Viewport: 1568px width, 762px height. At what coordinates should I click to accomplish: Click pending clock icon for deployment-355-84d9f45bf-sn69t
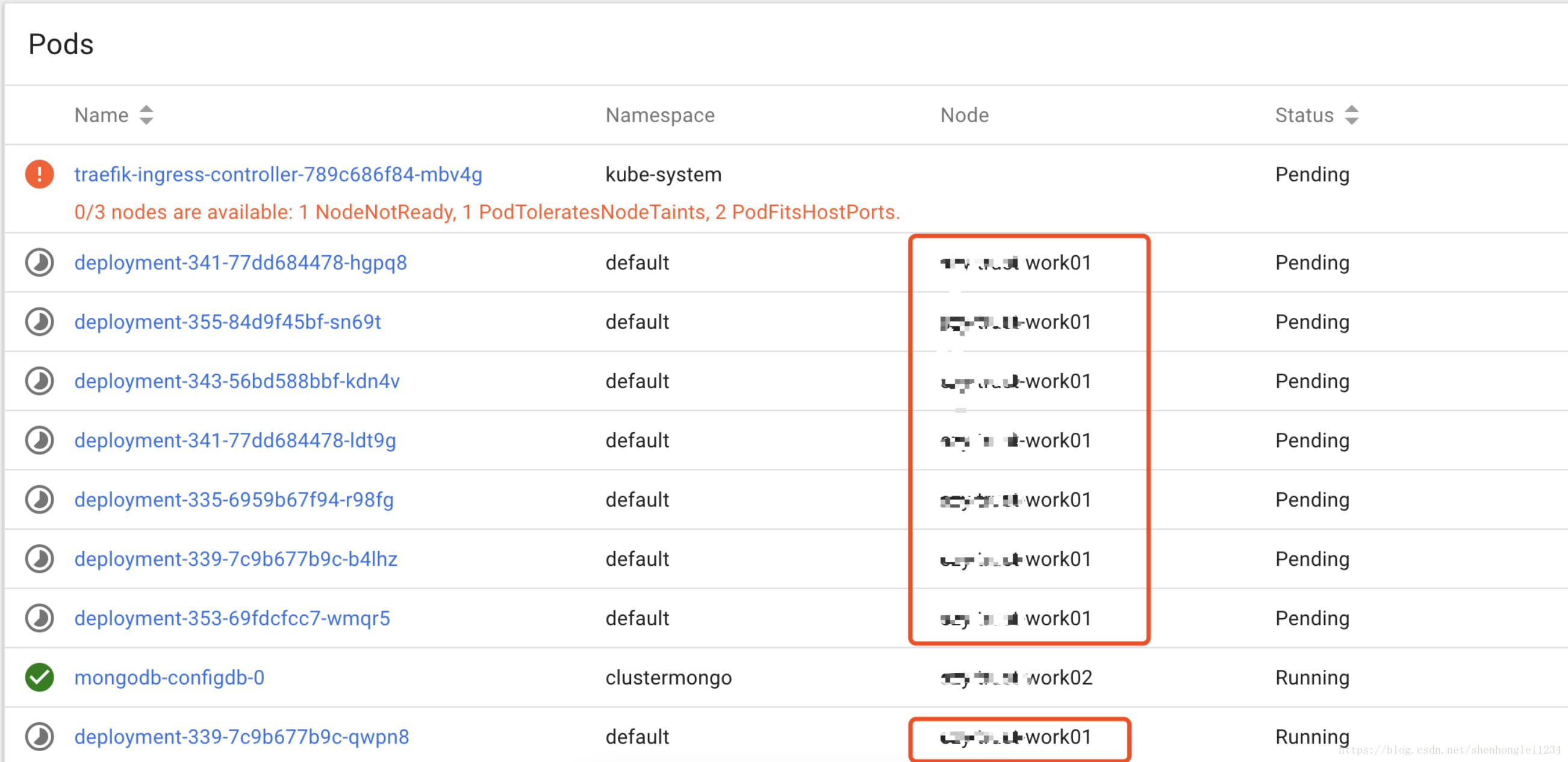[x=40, y=321]
